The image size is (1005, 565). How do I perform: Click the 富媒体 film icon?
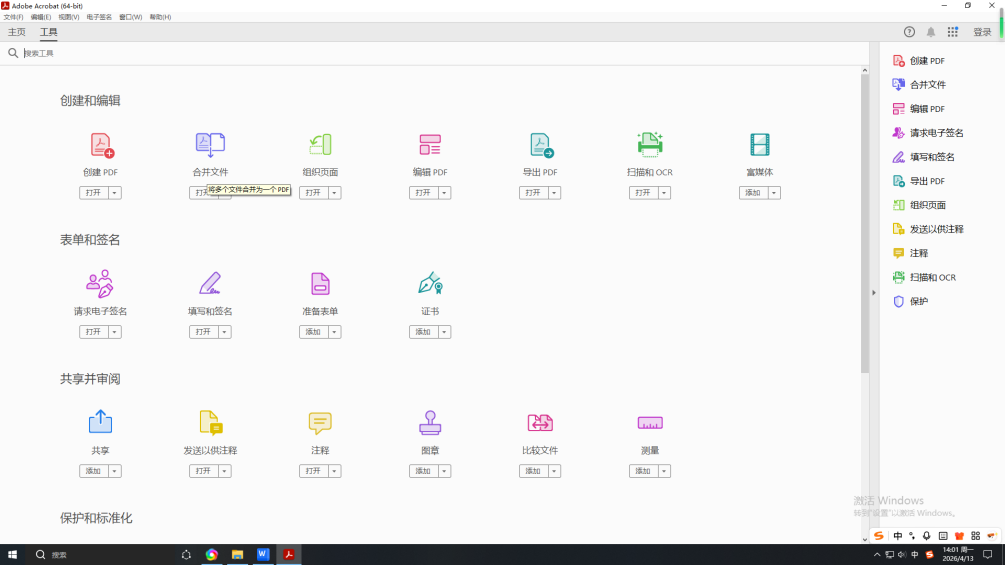pos(760,145)
